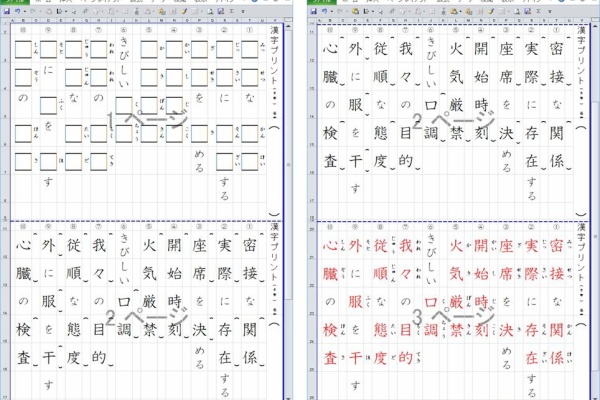600x400 pixels.
Task: Click the Redo icon in right window
Action: (x=339, y=11)
